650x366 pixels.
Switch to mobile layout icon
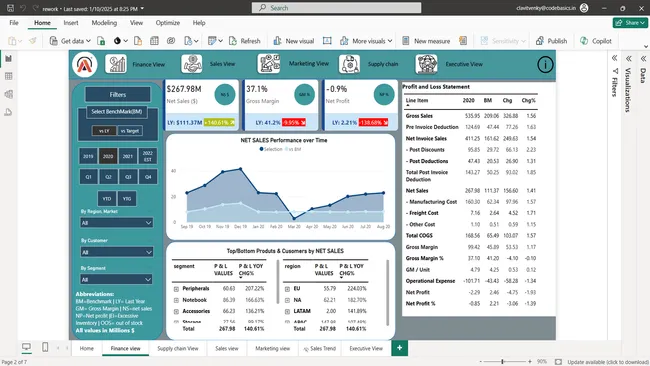pyautogui.click(x=45, y=347)
